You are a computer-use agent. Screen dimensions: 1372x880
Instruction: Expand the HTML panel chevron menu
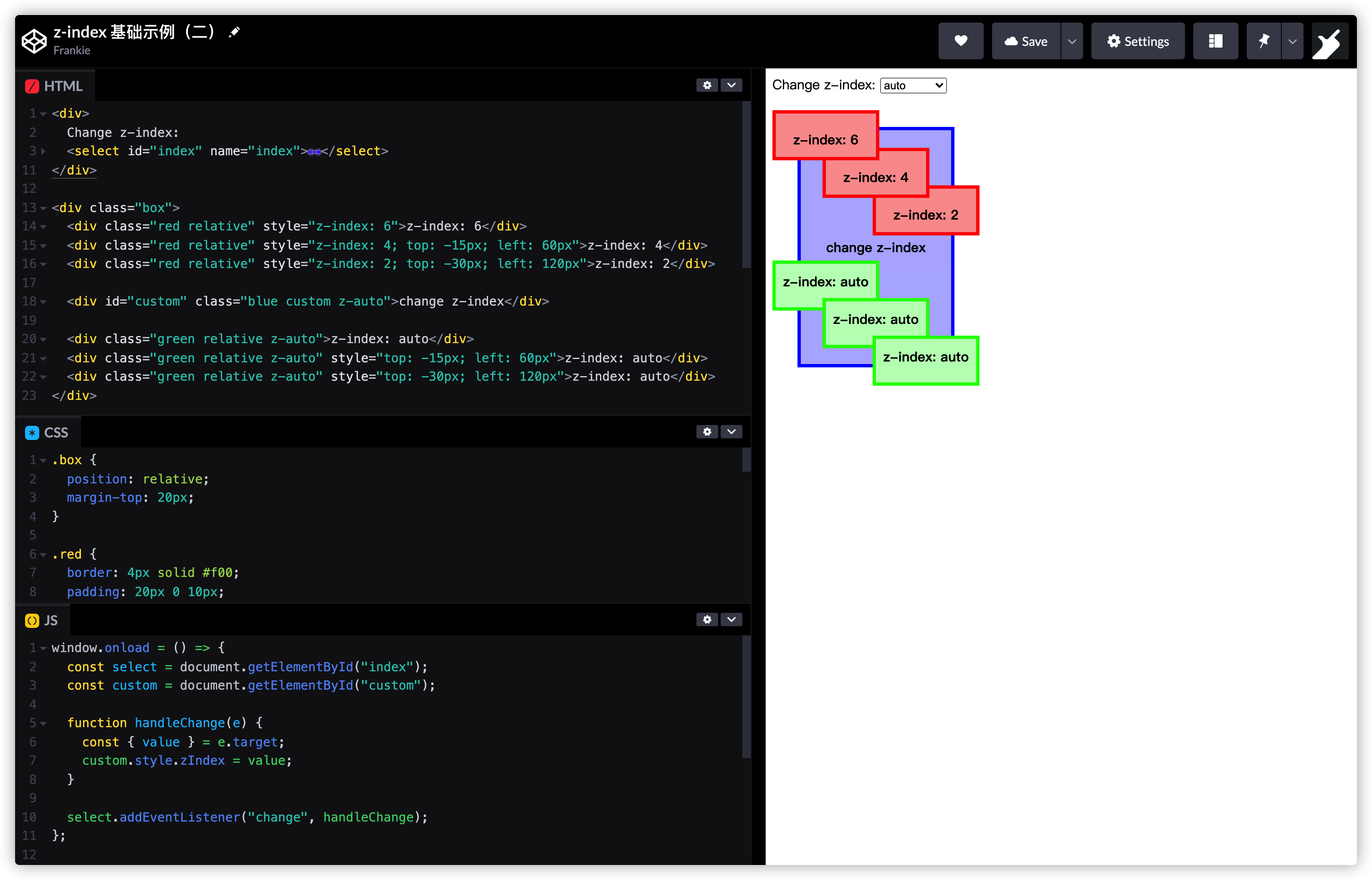click(731, 85)
